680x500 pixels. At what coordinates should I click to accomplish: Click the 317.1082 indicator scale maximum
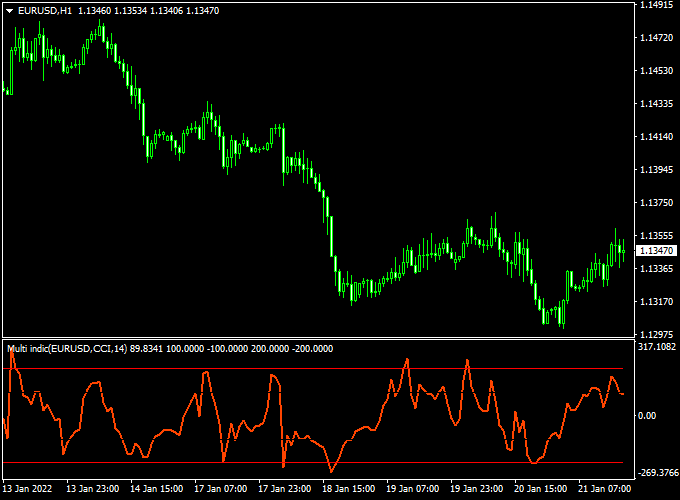657,346
